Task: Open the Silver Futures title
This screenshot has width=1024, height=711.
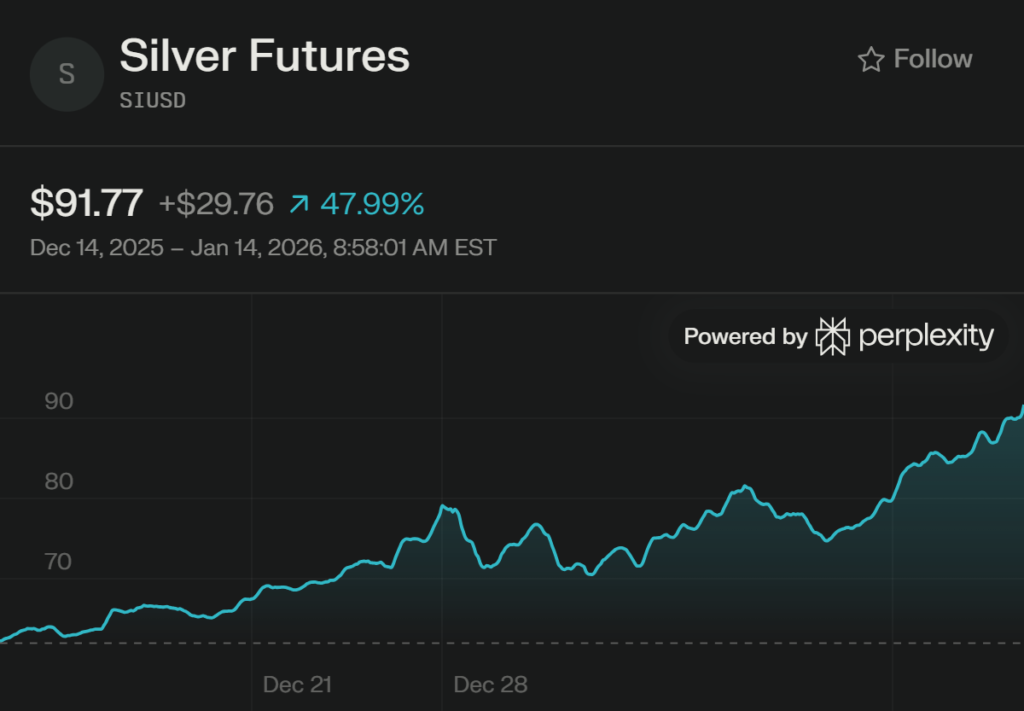Action: [265, 56]
